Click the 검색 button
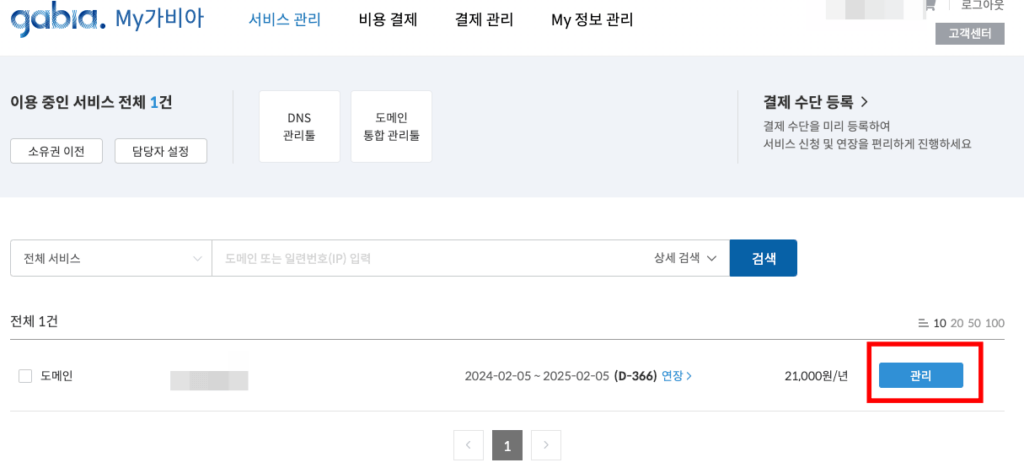The width and height of the screenshot is (1024, 468). (x=763, y=258)
